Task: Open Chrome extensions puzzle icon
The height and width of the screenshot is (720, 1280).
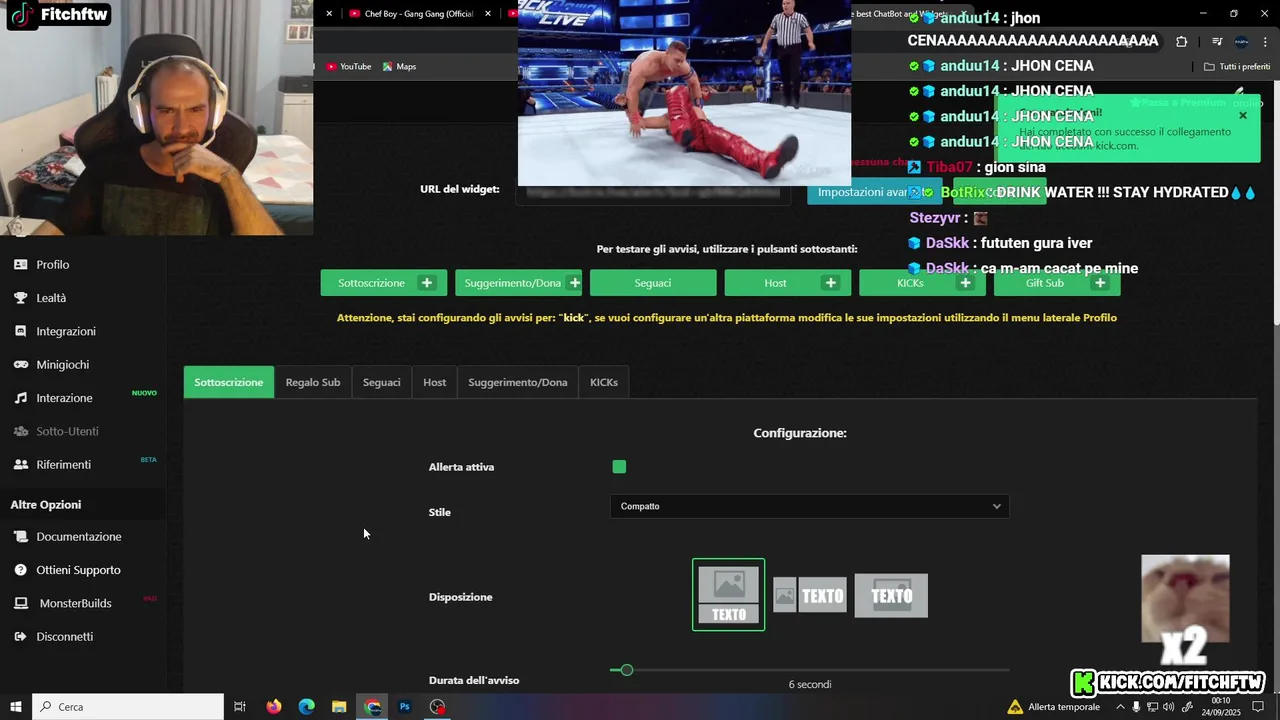Action: click(1182, 41)
